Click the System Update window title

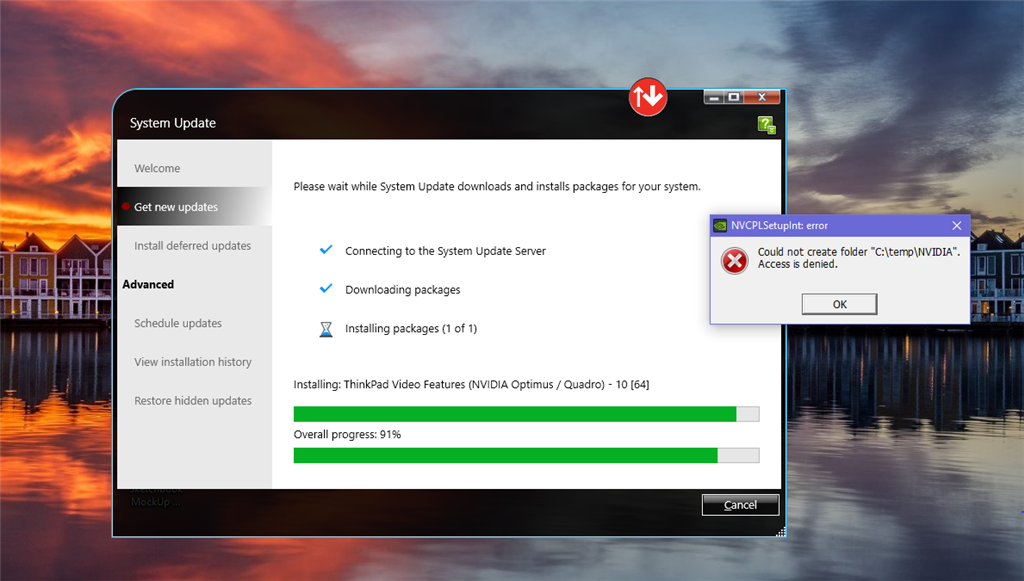[172, 123]
